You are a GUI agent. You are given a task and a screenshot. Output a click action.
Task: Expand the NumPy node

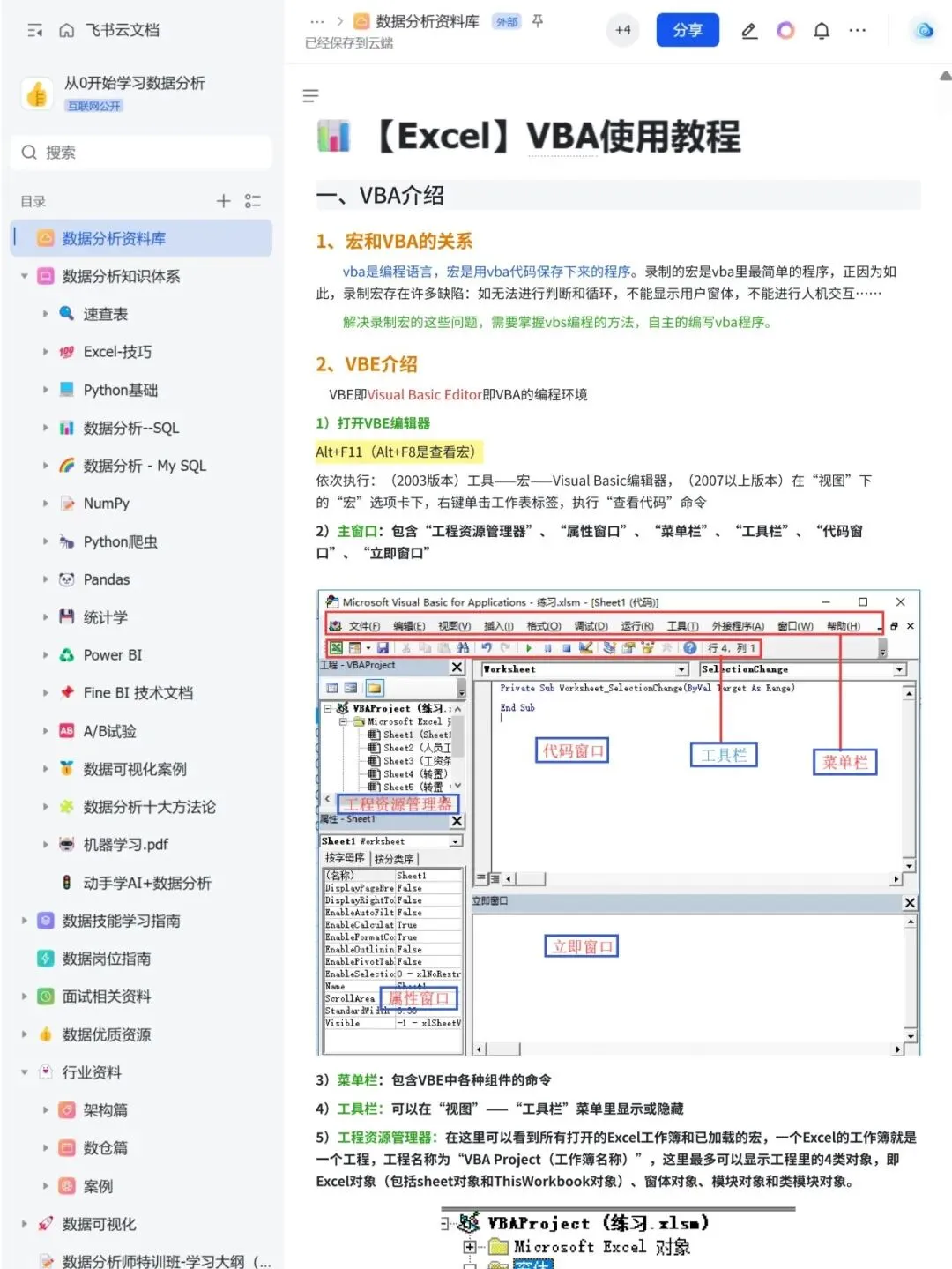[x=46, y=504]
